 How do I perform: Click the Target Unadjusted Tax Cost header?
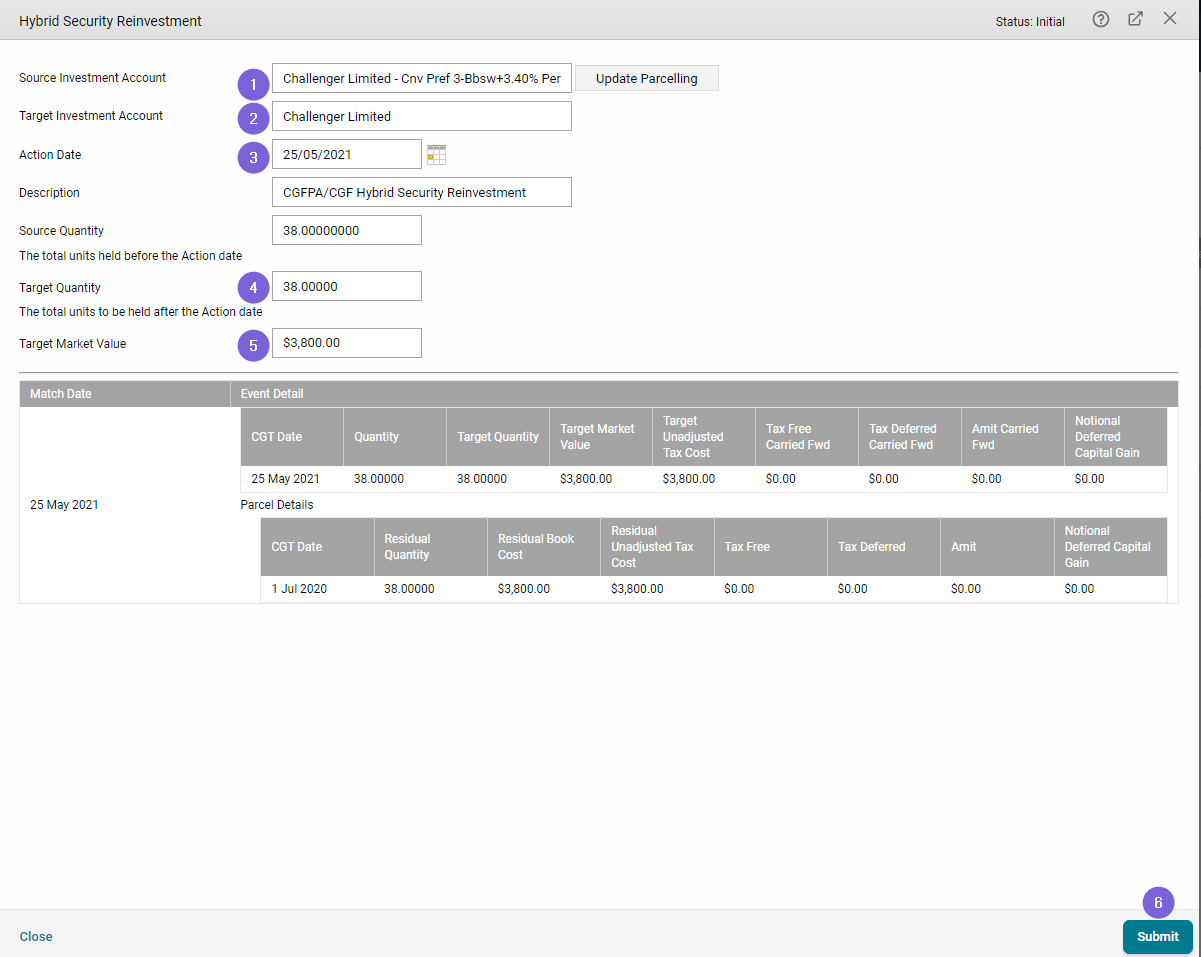[704, 437]
